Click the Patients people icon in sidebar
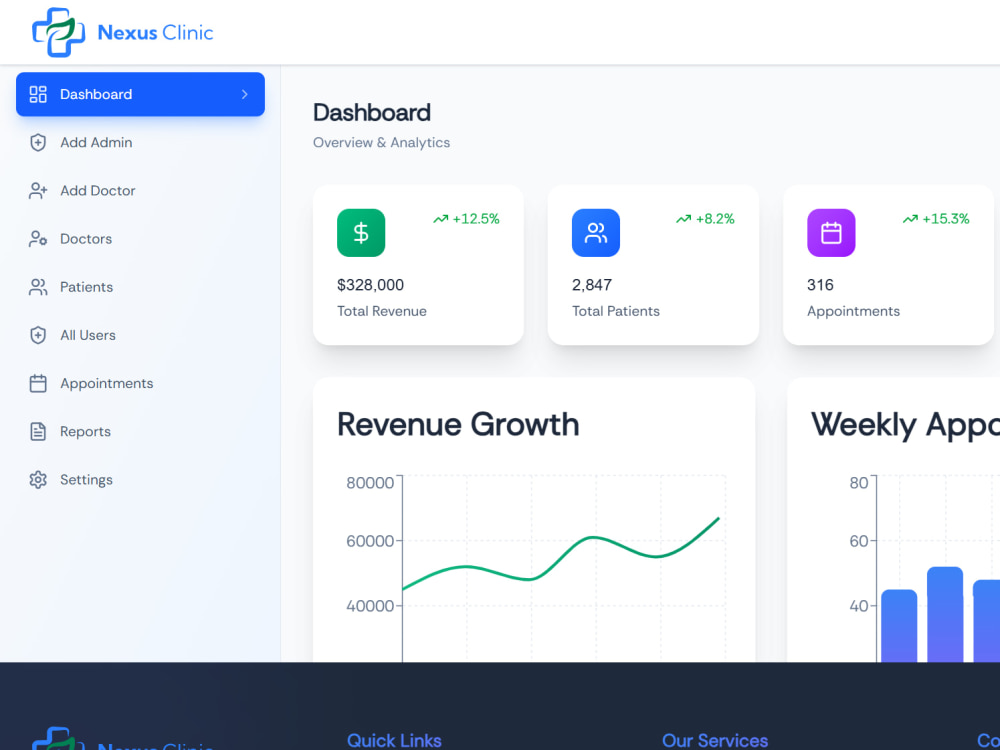 38,287
